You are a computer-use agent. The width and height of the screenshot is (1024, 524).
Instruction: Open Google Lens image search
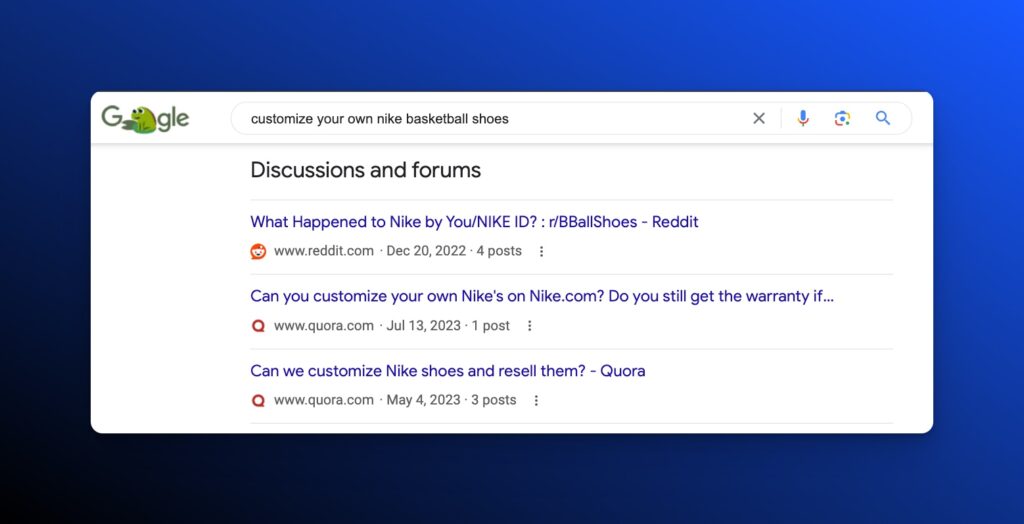coord(842,119)
